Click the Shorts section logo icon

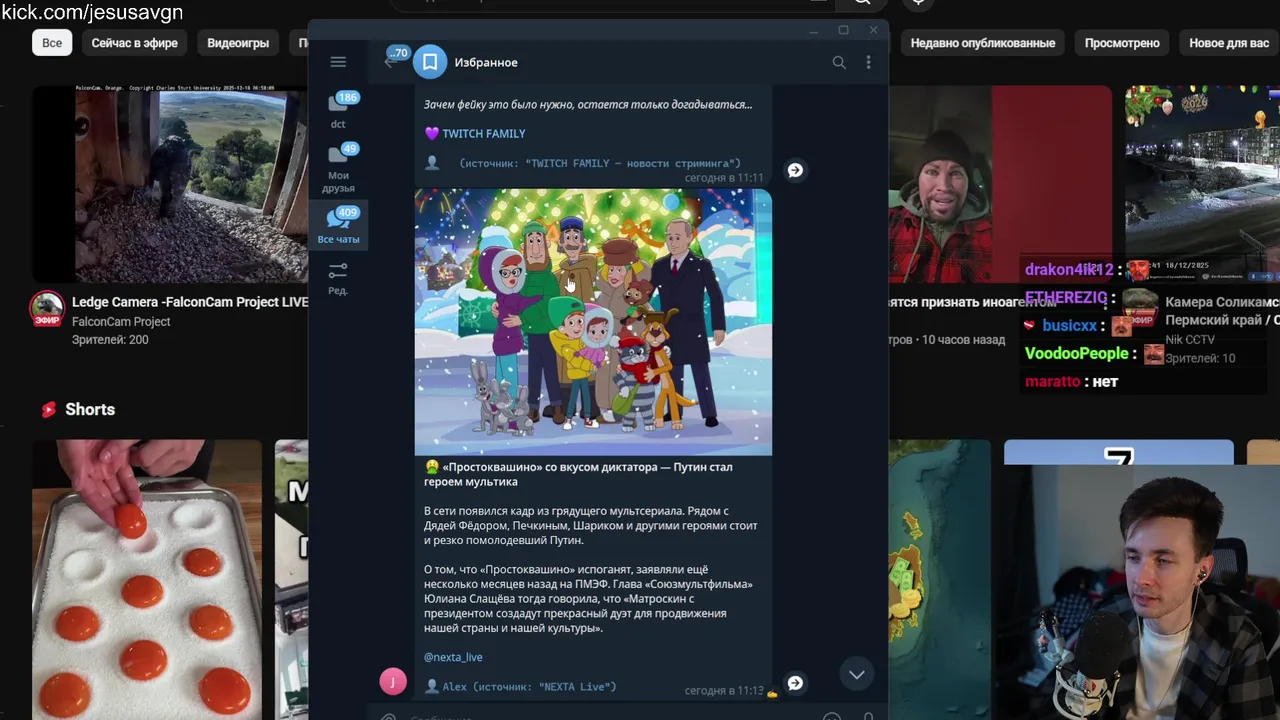(49, 410)
